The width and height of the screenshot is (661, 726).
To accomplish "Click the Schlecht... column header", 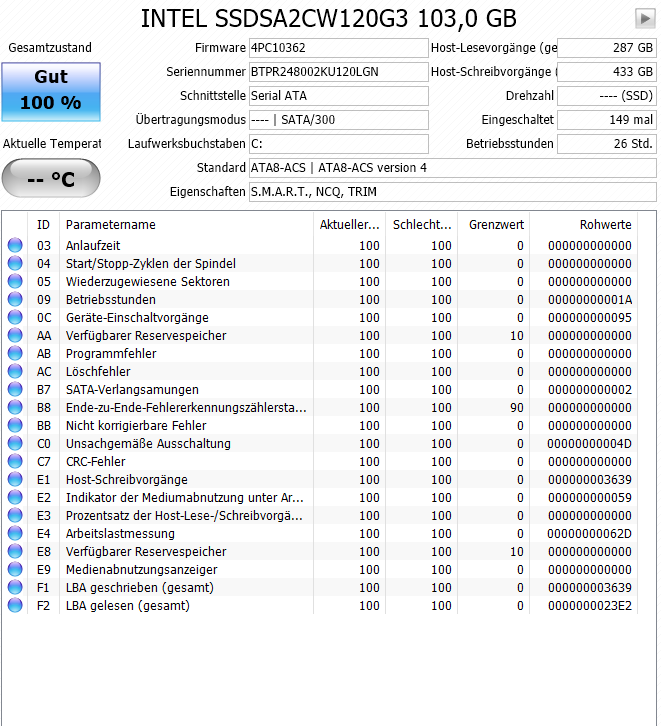I will point(422,225).
